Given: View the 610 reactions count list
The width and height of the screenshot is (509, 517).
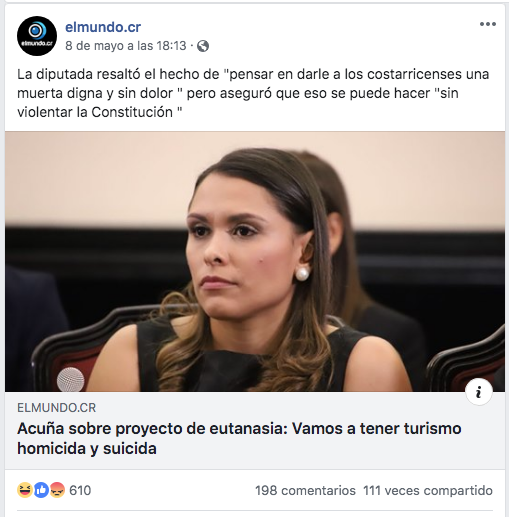Looking at the screenshot, I should point(80,490).
